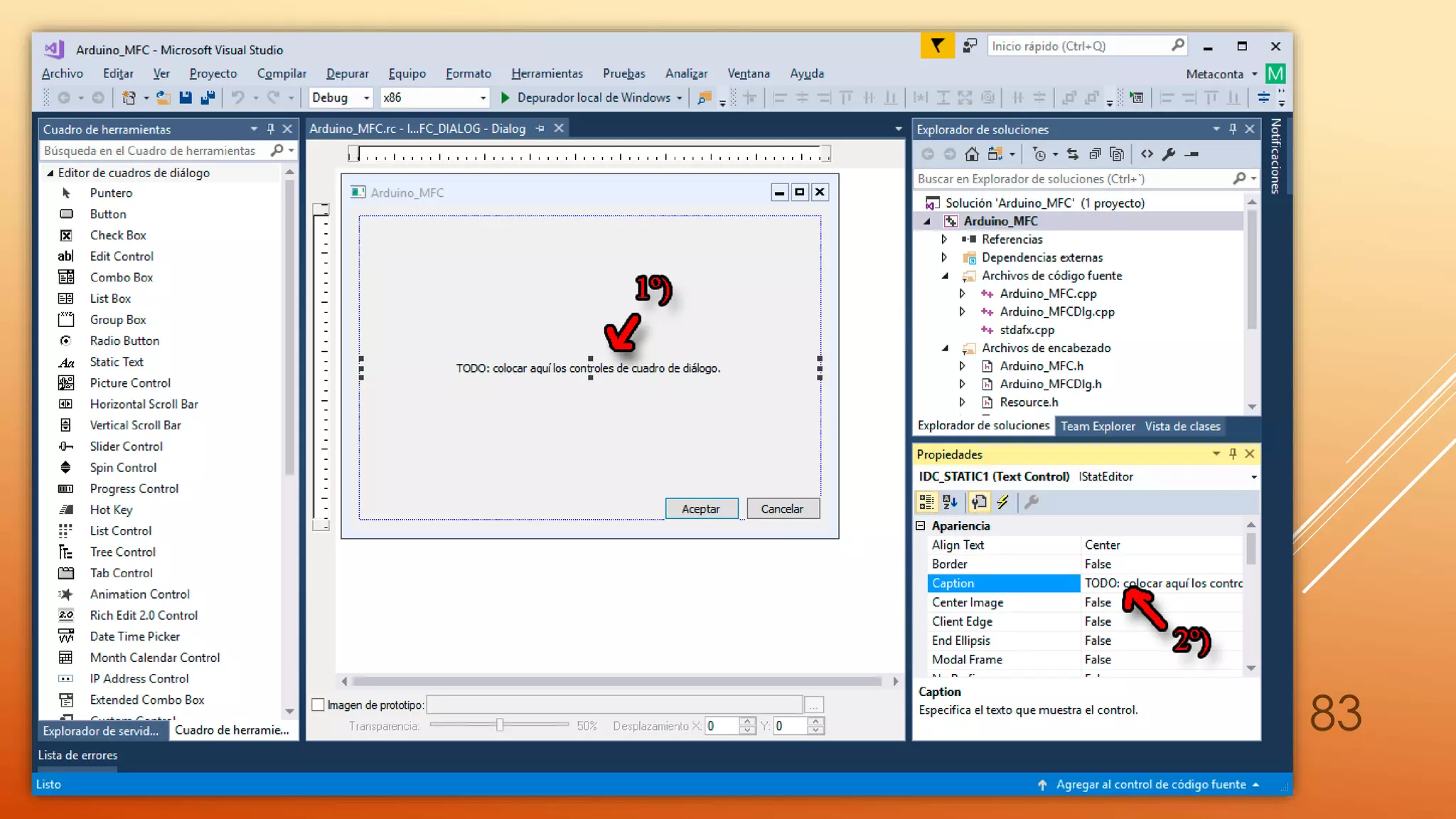Screen dimensions: 1456x819
Task: Choose the Progress Control item
Action: click(134, 488)
